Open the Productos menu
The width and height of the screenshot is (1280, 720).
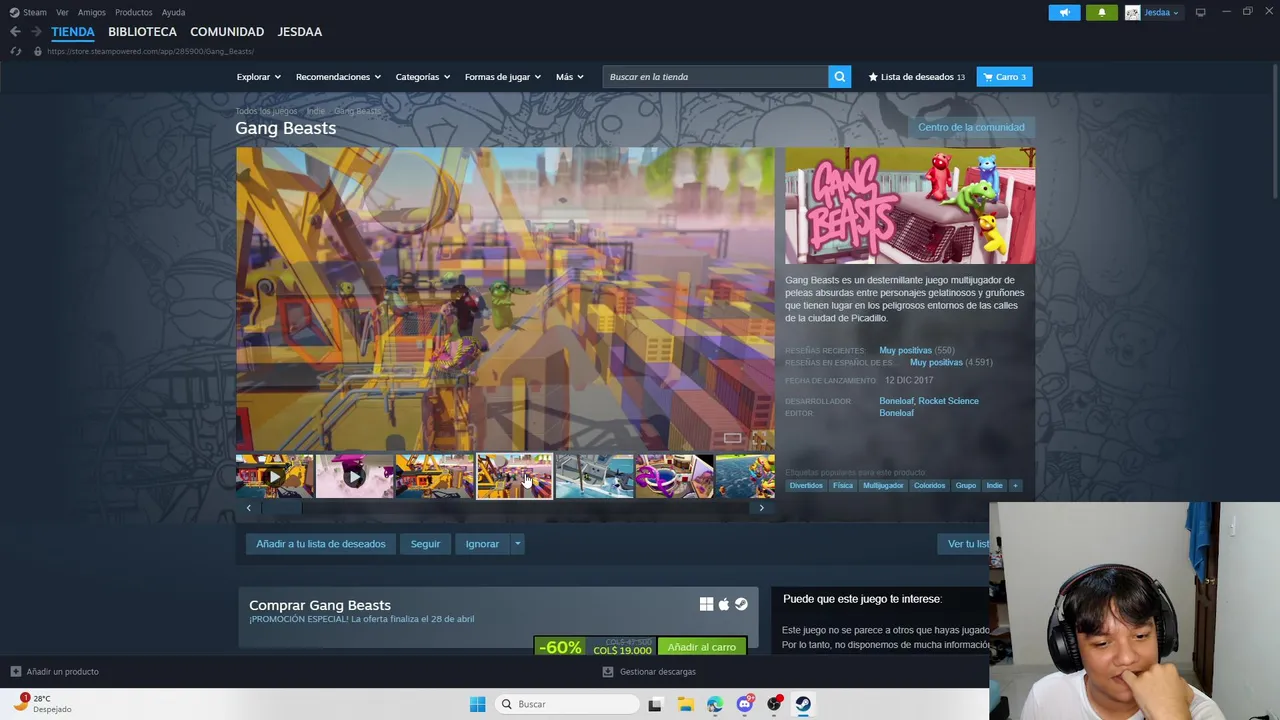(x=133, y=12)
